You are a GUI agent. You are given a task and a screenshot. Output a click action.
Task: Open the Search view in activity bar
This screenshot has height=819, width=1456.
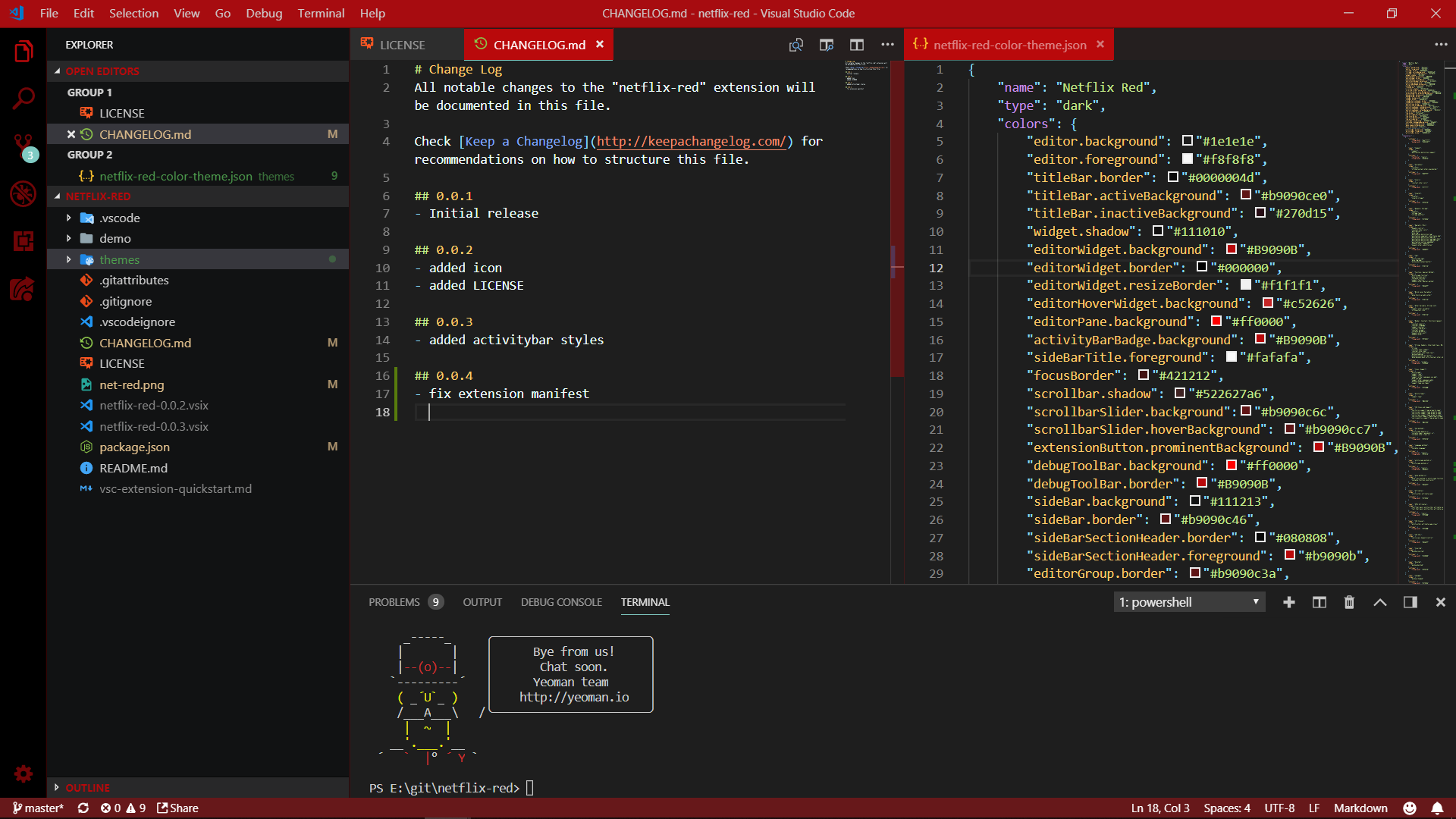tap(24, 98)
